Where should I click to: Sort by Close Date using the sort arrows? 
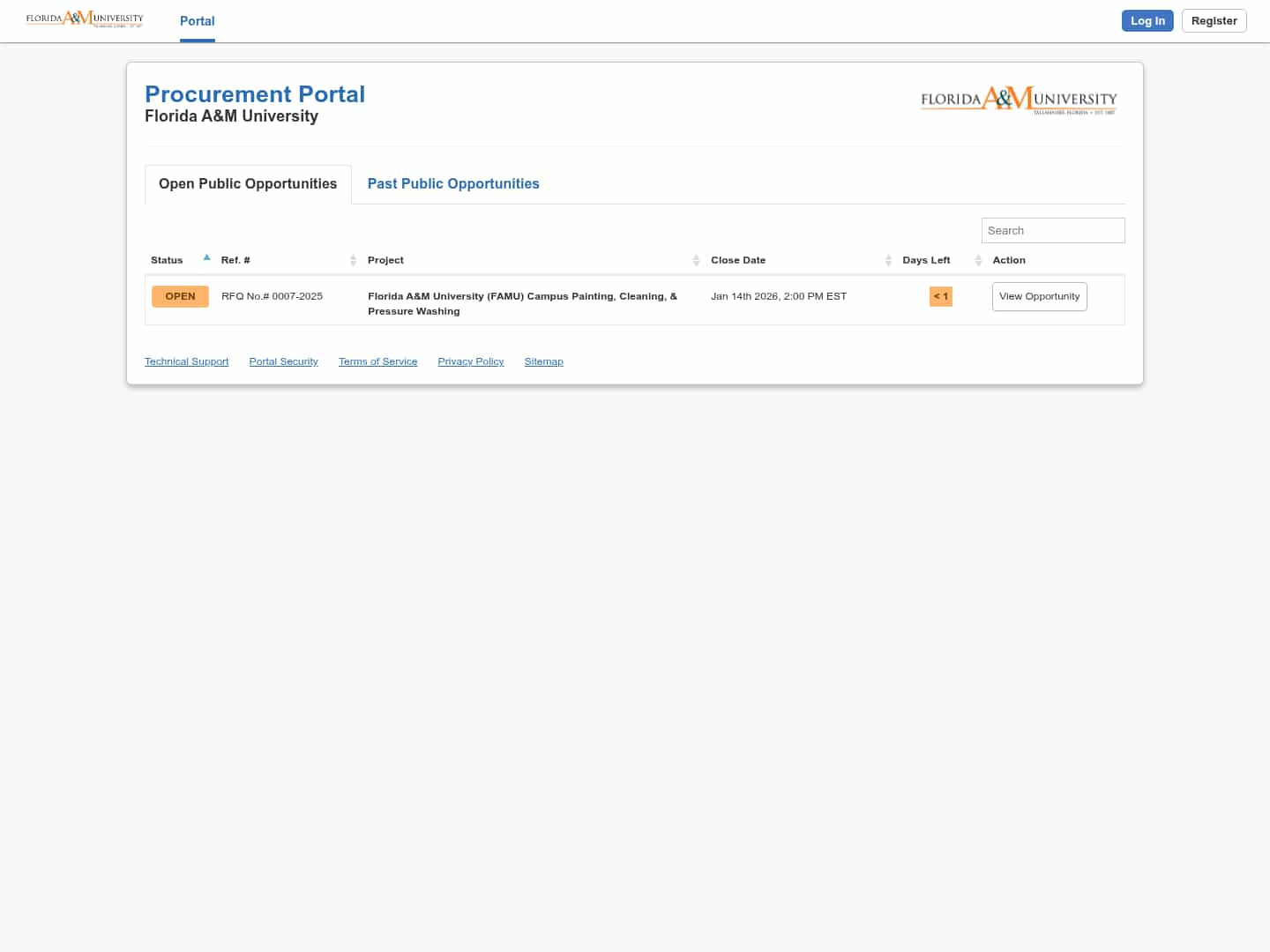click(x=888, y=259)
